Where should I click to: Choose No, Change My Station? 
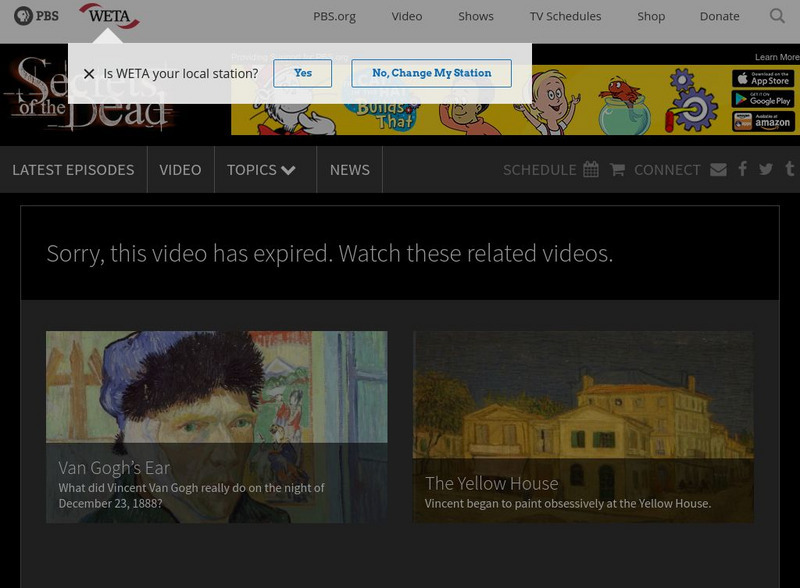[x=432, y=73]
